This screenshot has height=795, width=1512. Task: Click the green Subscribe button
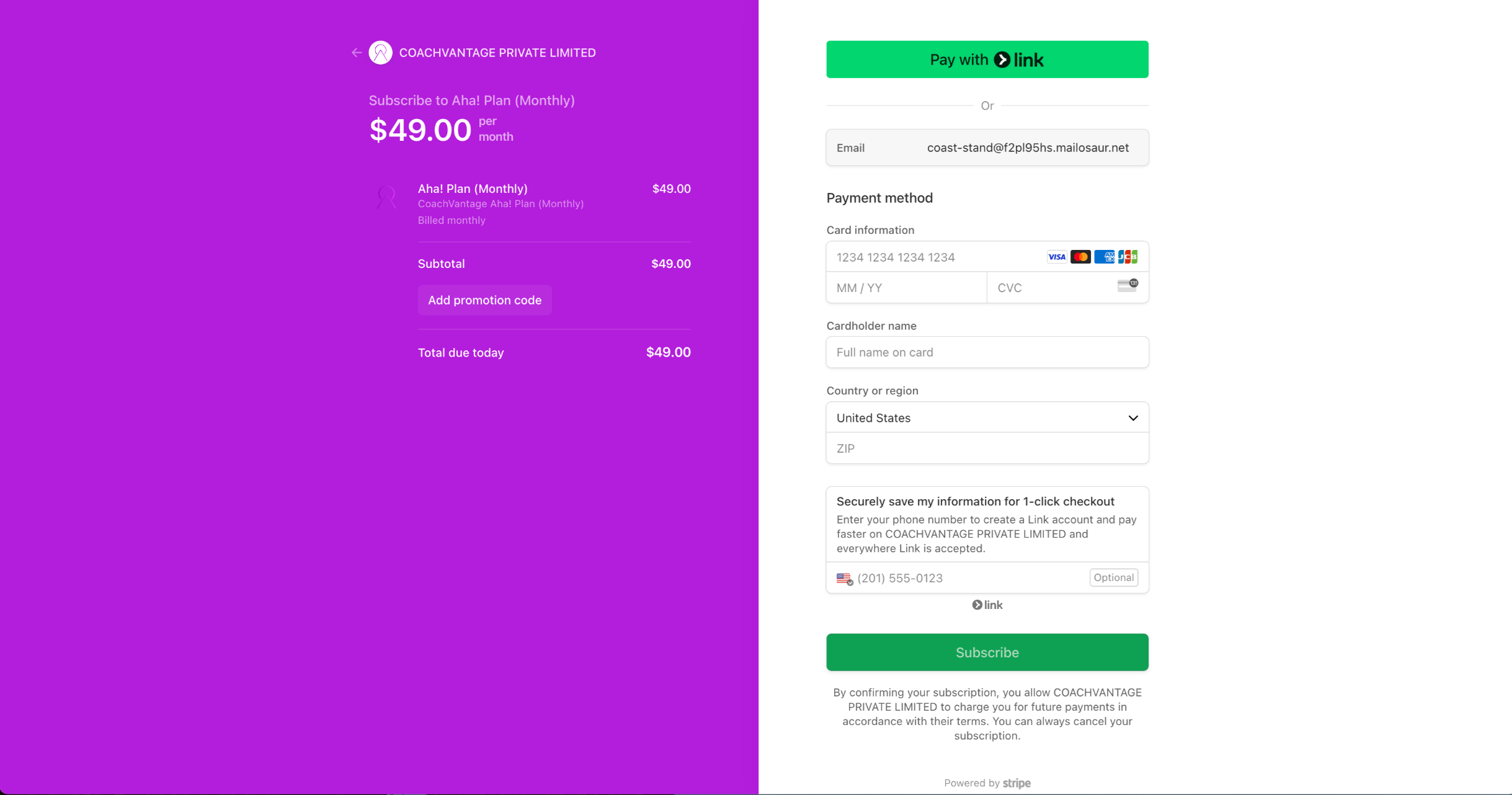coord(987,652)
